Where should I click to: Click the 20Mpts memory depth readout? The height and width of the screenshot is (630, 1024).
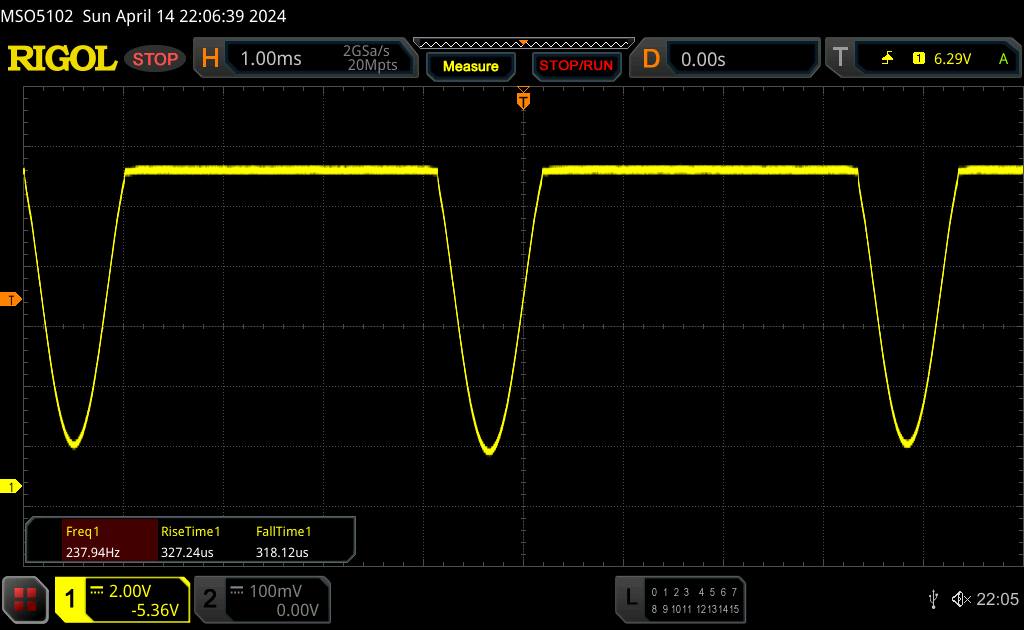(372, 65)
